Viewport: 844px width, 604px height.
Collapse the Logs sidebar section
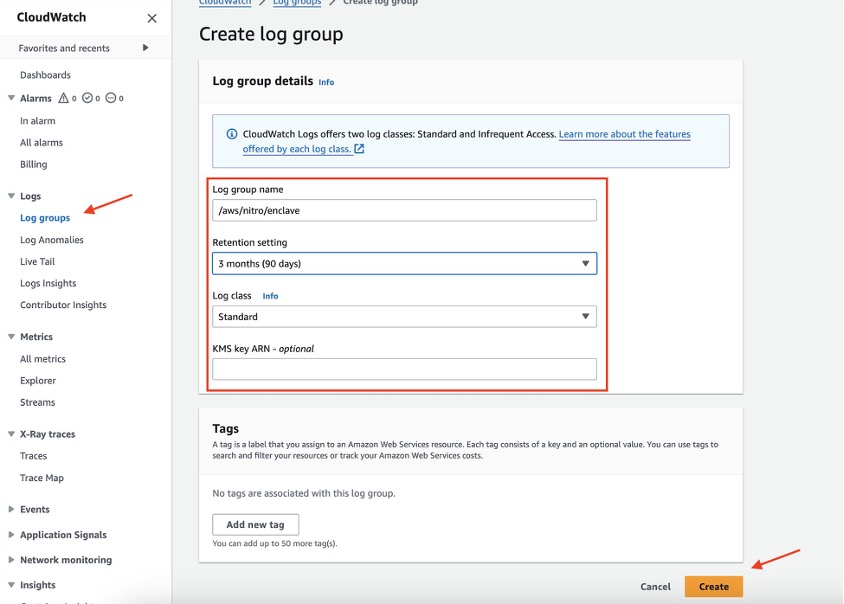click(12, 195)
